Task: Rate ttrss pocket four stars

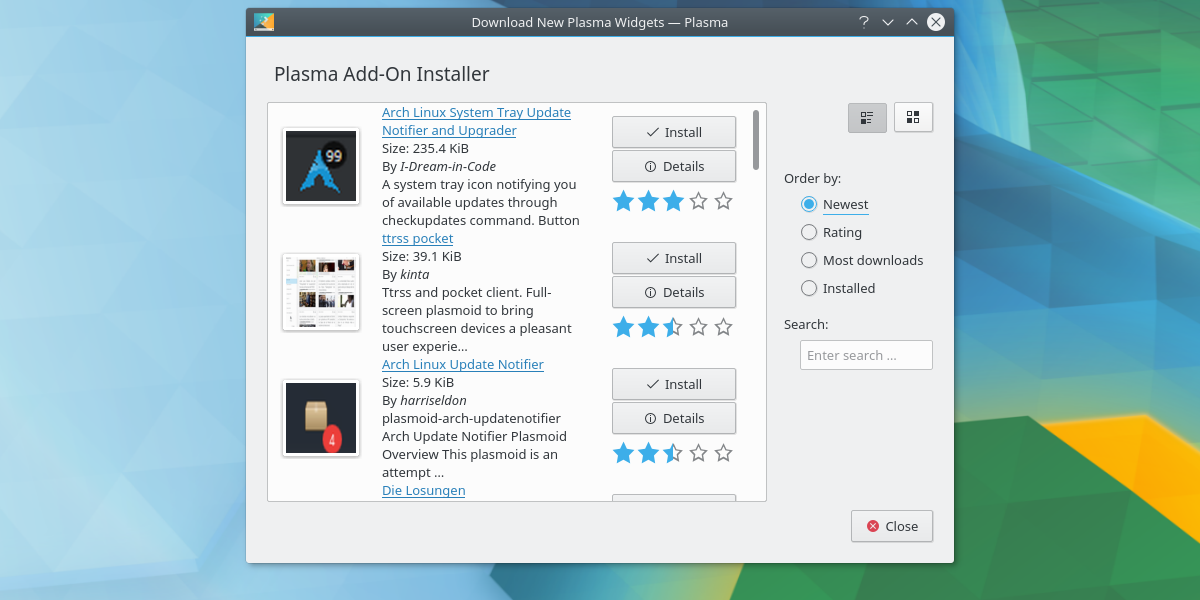Action: [699, 327]
